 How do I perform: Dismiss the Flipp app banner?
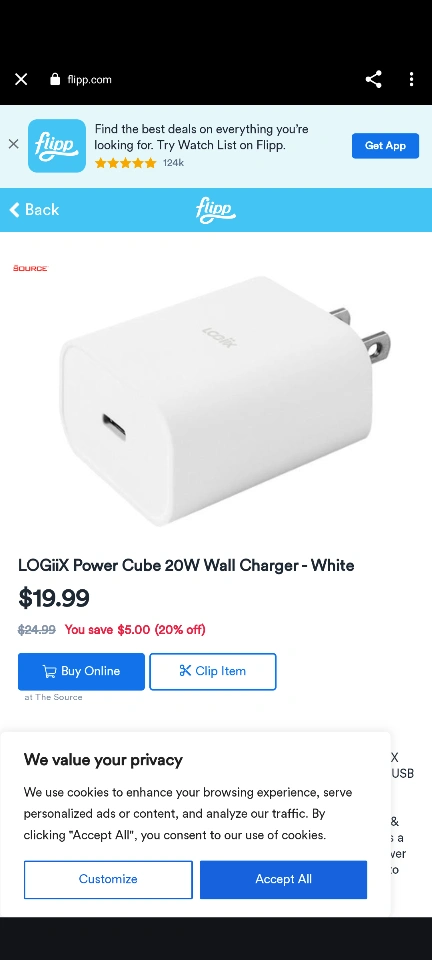[x=13, y=144]
